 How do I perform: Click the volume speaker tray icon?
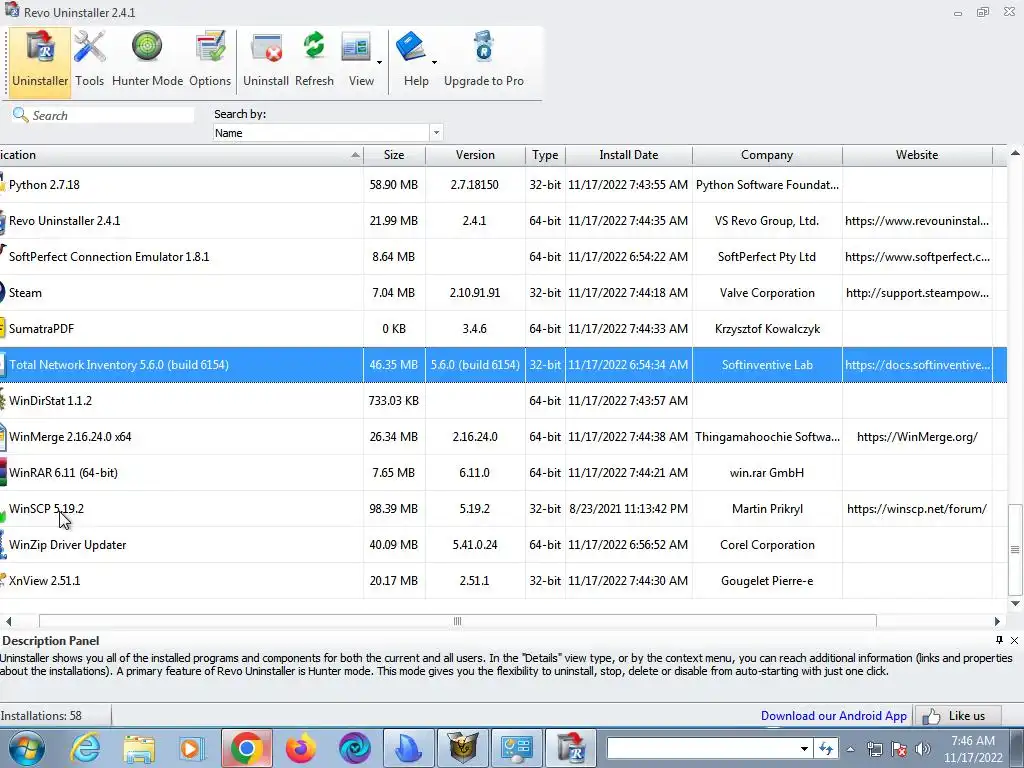tap(923, 749)
